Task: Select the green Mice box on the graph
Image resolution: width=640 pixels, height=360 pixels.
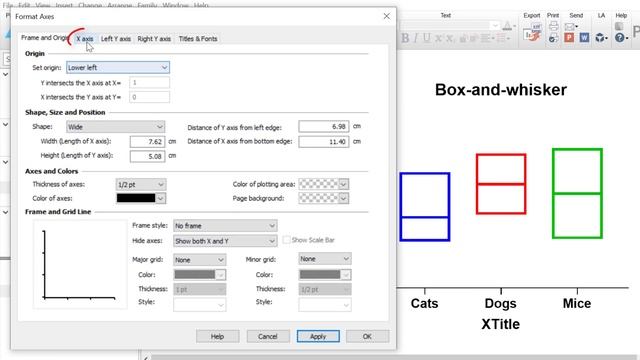Action: (577, 193)
